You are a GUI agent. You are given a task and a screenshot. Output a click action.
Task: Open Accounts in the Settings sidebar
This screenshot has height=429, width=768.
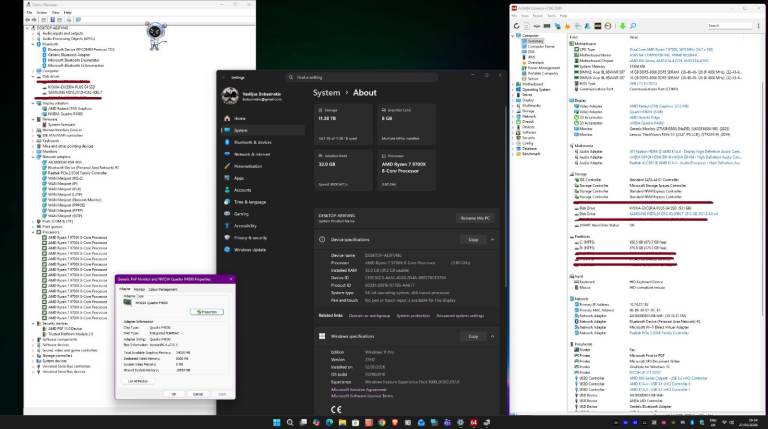pyautogui.click(x=242, y=189)
